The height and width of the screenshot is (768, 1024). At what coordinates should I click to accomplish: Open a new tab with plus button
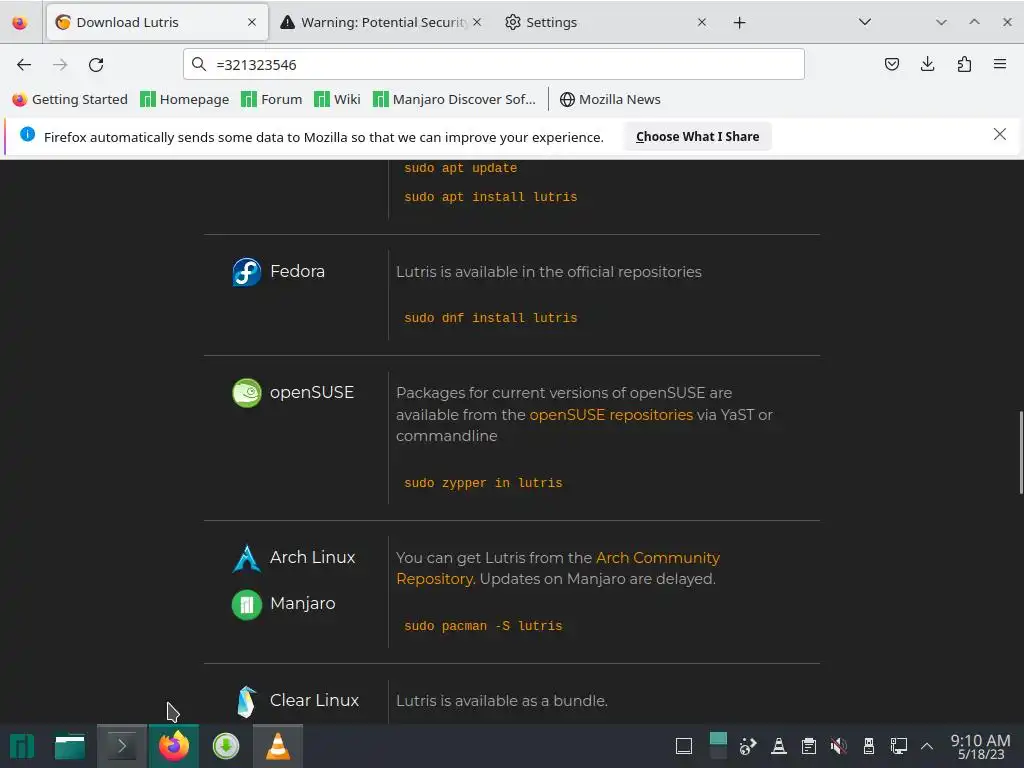[739, 23]
